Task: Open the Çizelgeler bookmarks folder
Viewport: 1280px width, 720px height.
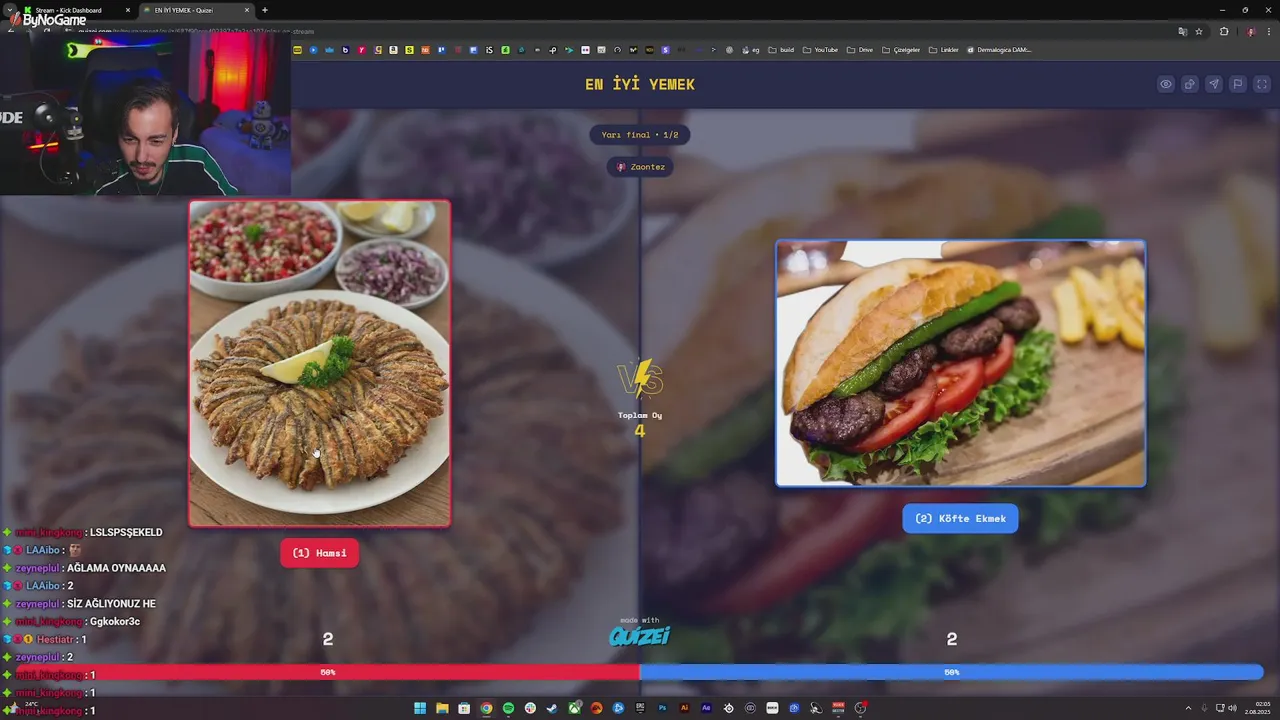Action: 901,50
